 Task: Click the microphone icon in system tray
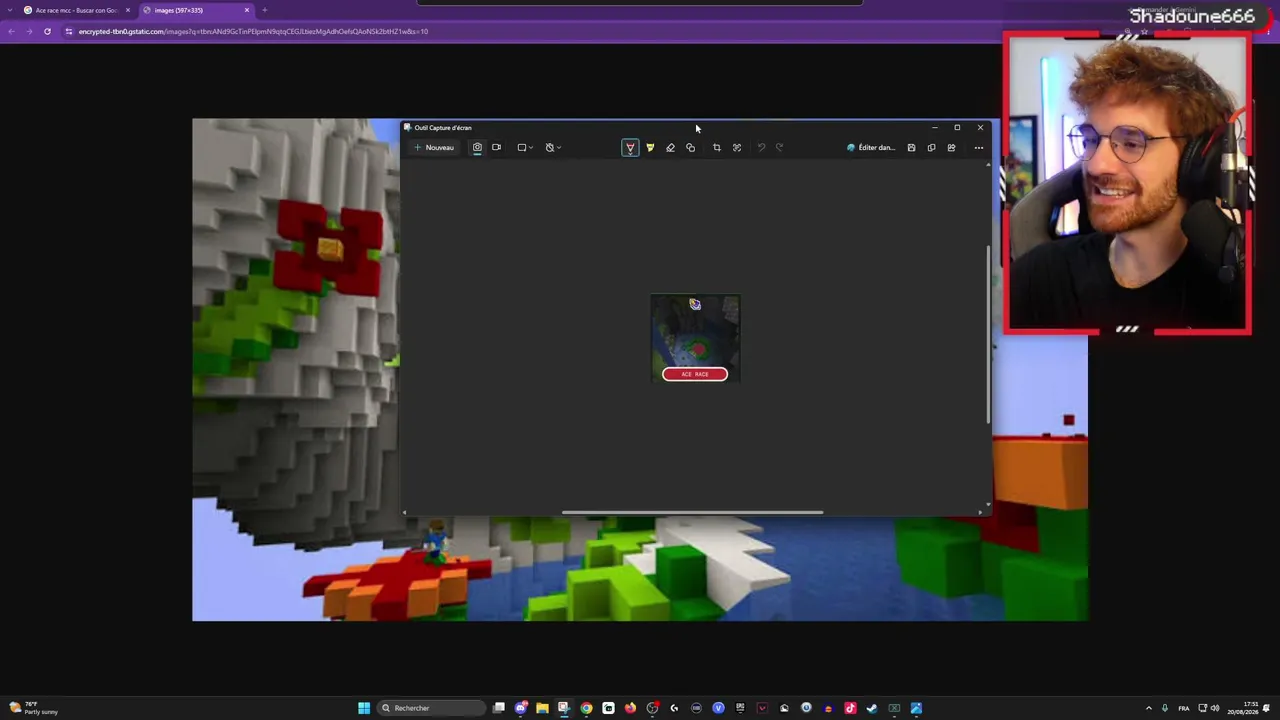click(1165, 708)
